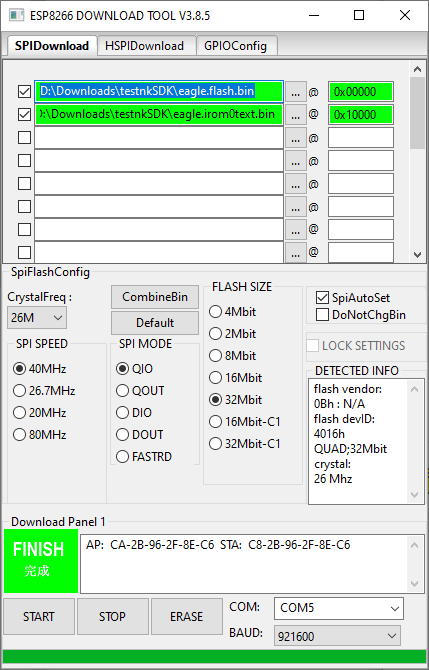Click the eagle.flash.bin path field

tap(159, 91)
